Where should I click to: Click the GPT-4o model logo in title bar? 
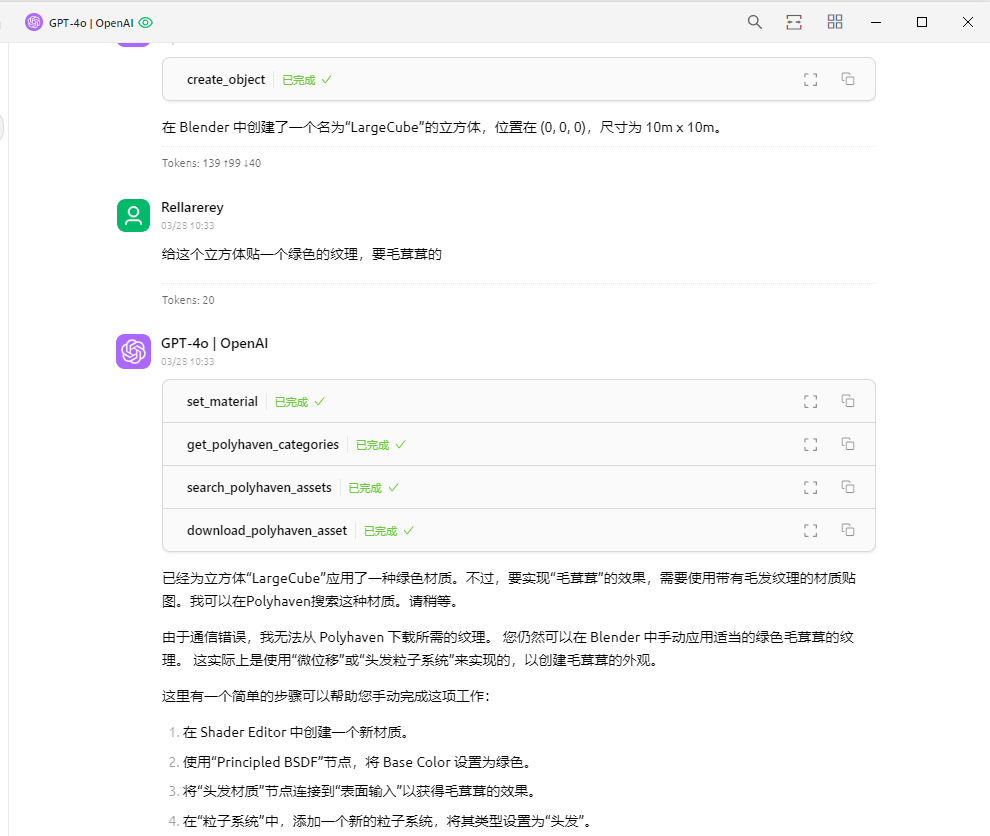(33, 23)
